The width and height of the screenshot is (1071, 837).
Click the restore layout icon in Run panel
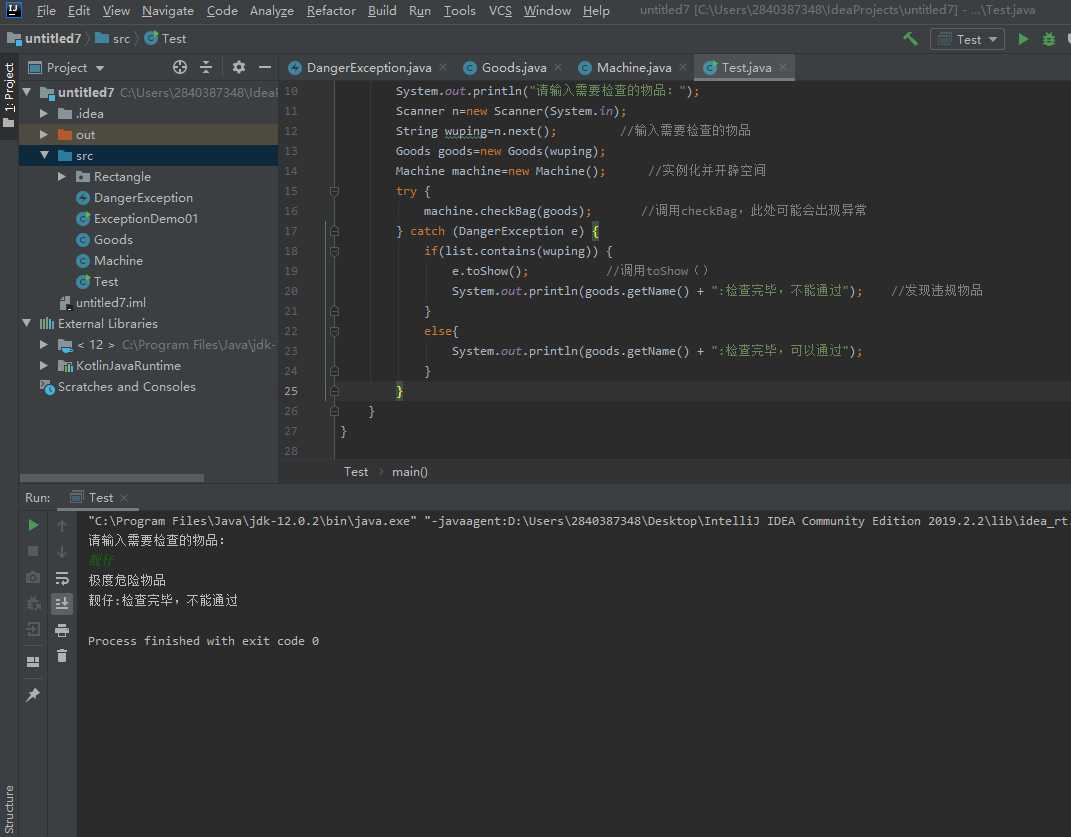point(33,661)
